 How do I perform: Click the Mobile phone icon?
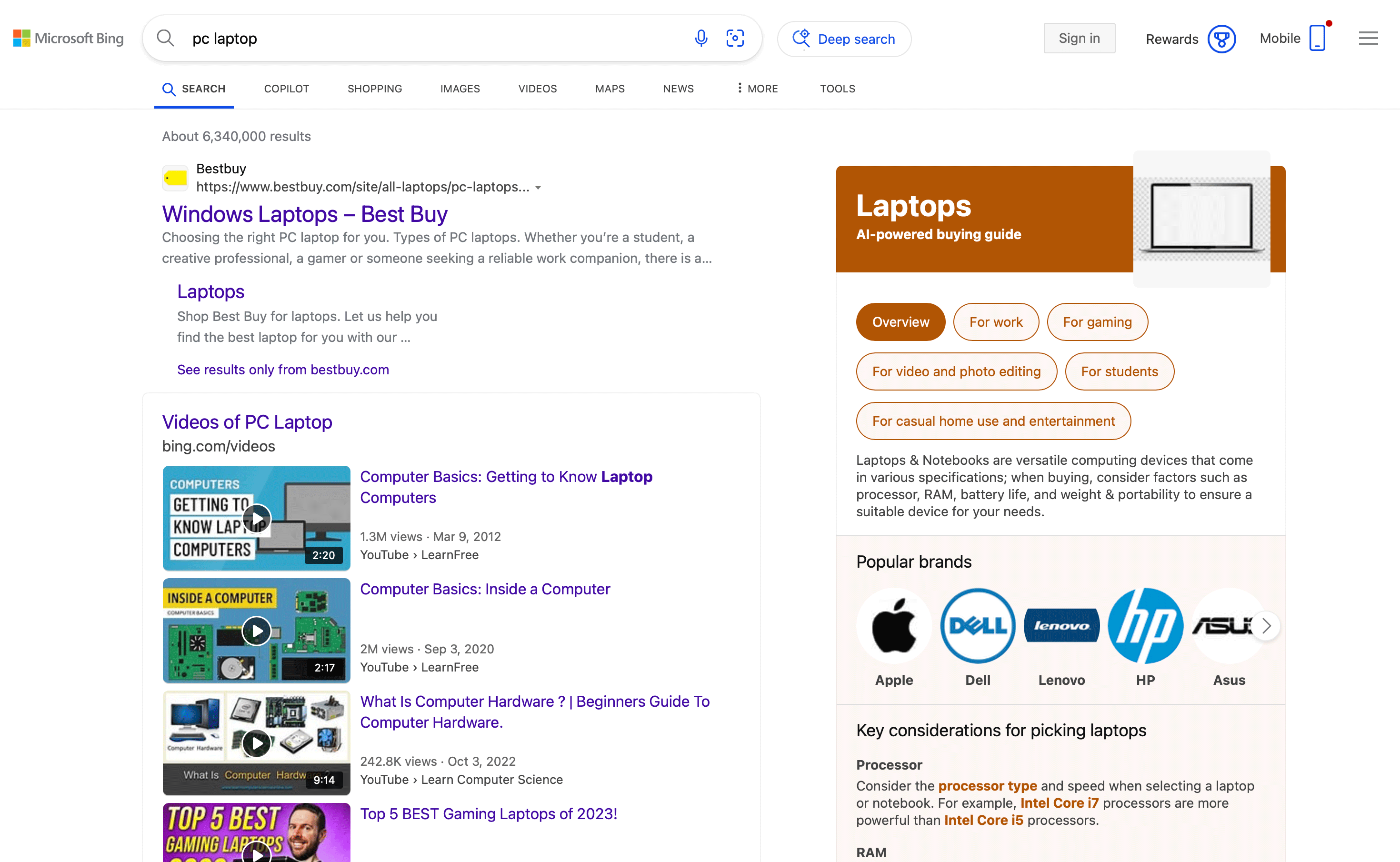(x=1317, y=38)
